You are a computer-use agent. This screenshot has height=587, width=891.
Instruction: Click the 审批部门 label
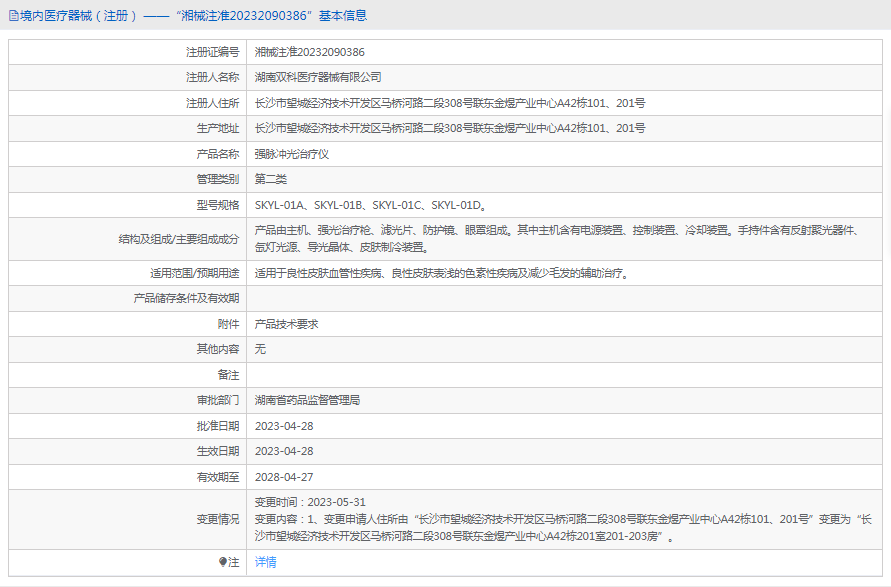click(218, 400)
